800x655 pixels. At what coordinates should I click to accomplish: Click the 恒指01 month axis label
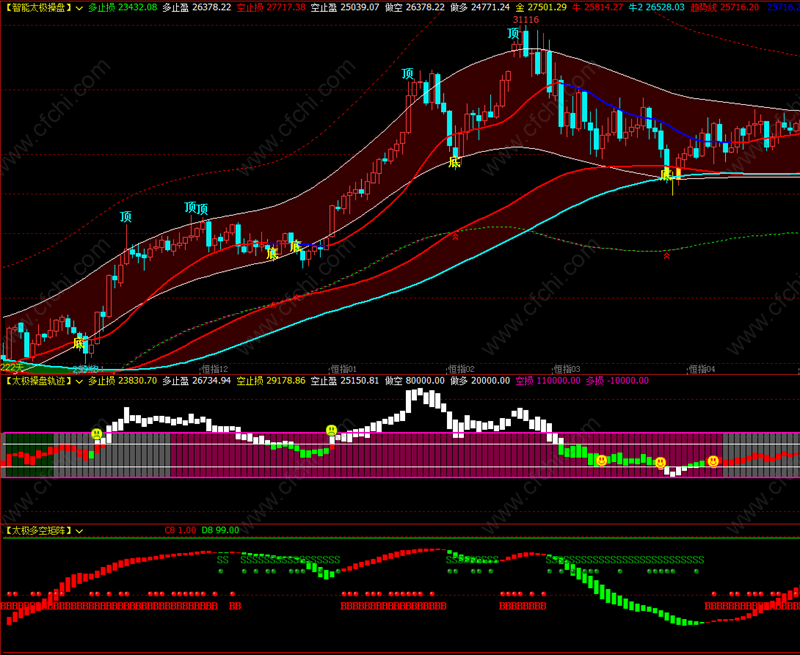tap(343, 369)
